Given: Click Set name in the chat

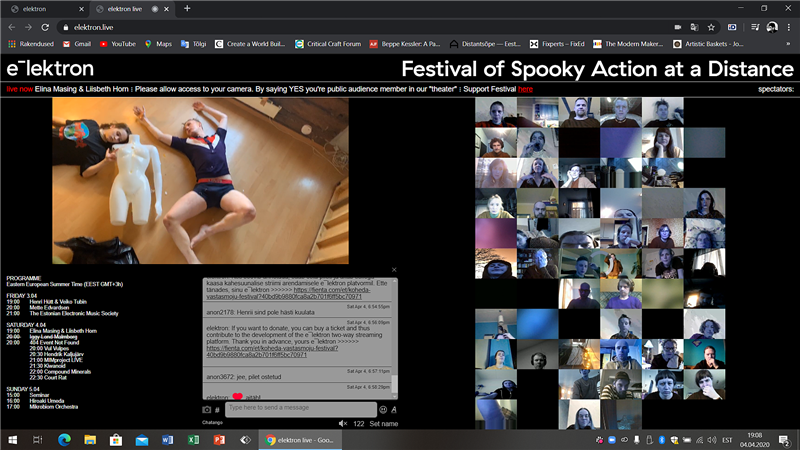Looking at the screenshot, I should (383, 424).
